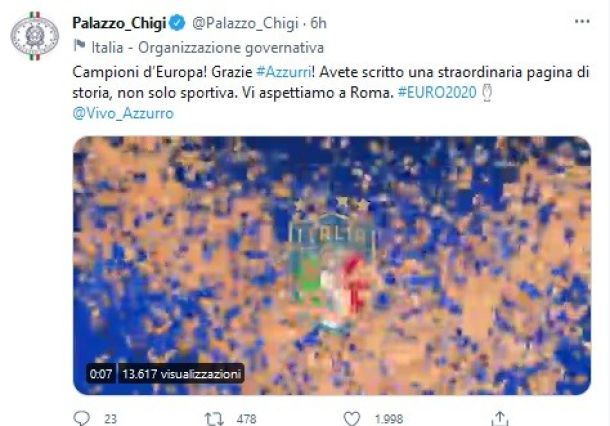
Task: Open the 6h timestamp link
Action: click(x=318, y=23)
